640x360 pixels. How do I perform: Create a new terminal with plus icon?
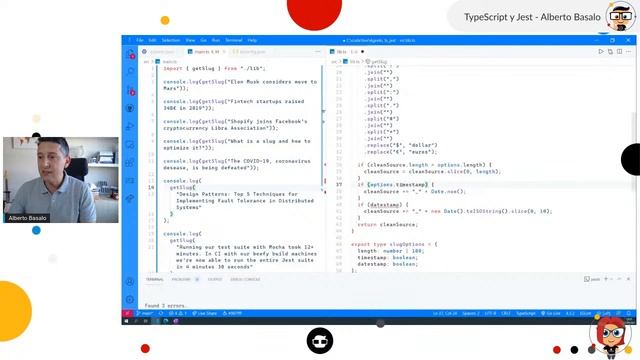tap(606, 279)
